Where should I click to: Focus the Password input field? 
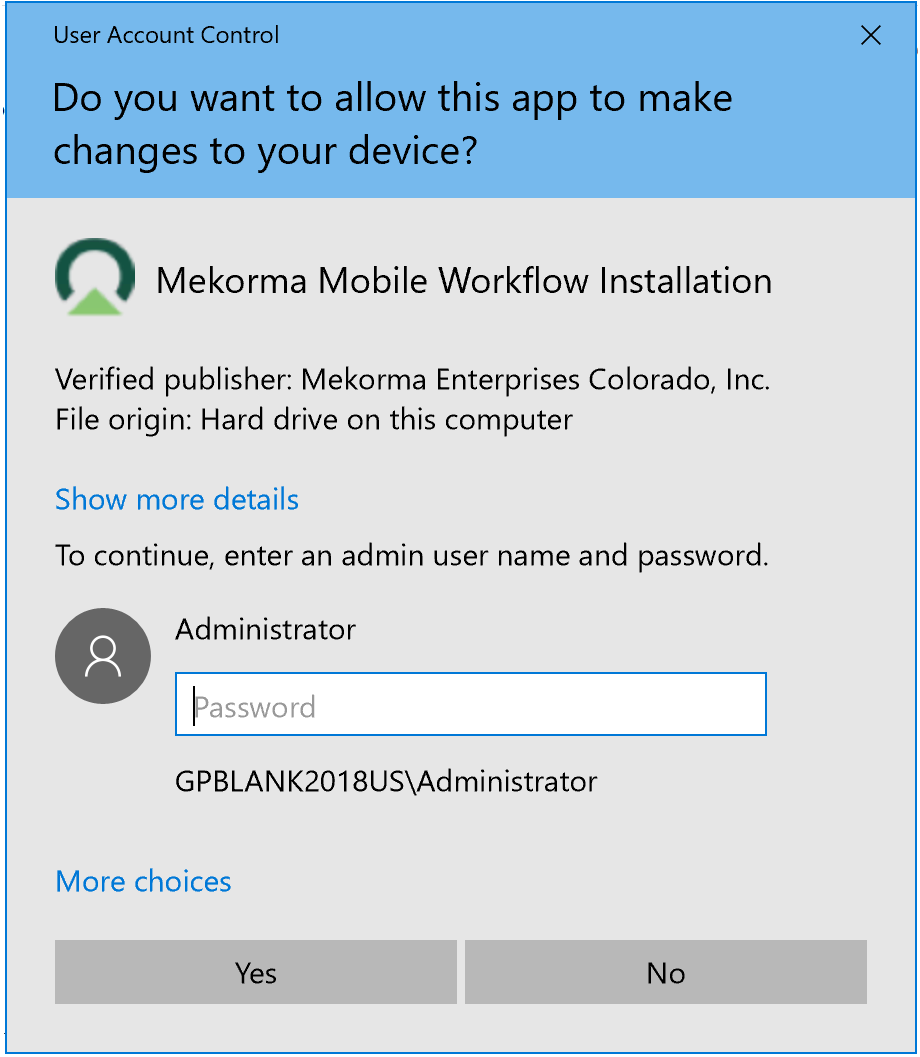[470, 705]
